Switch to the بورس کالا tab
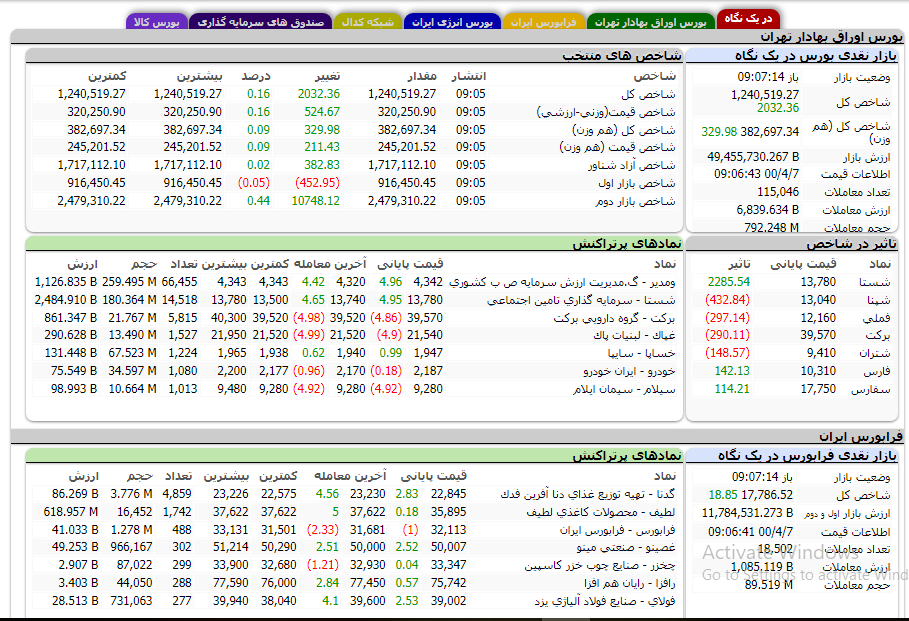Screen dimensions: 909x621 (157, 22)
